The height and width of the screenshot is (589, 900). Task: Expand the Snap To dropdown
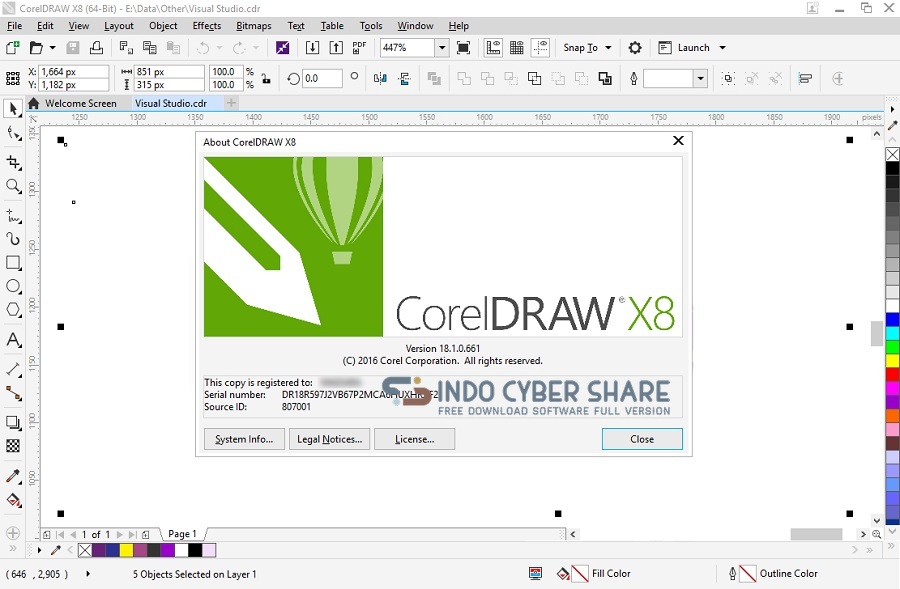608,48
